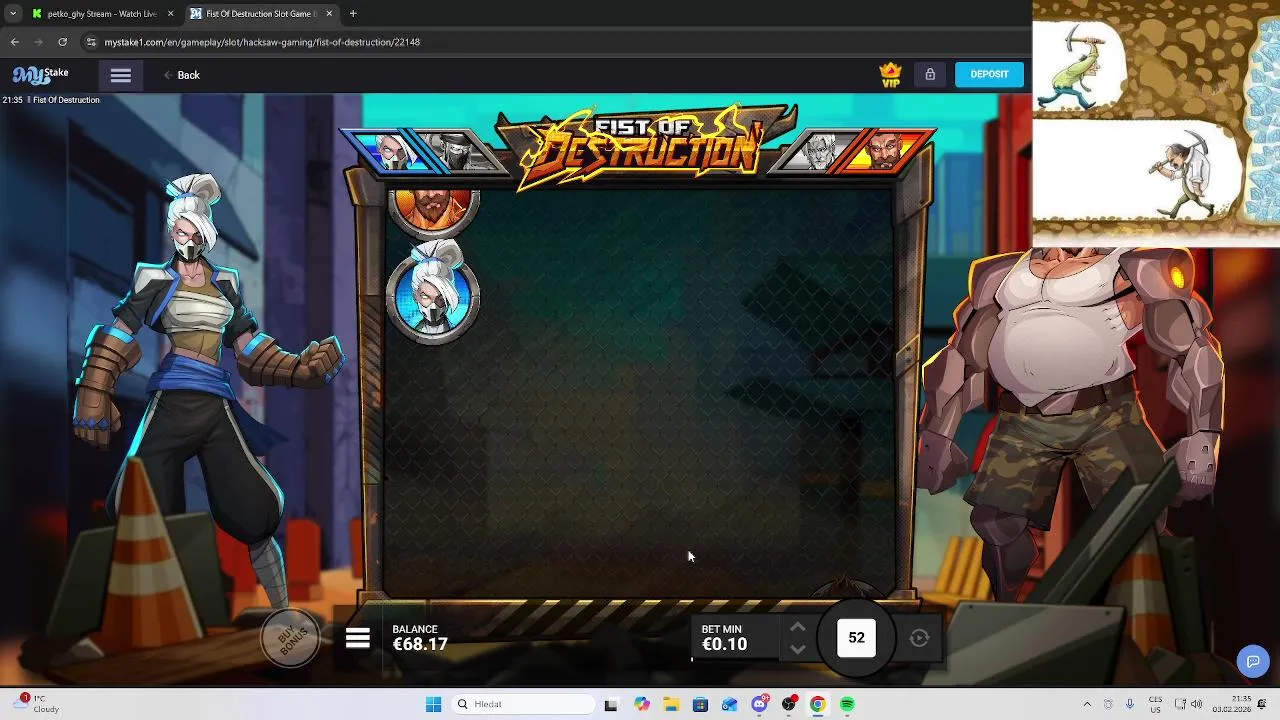Screen dimensions: 1280x720
Task: Click the Hledat taskbar search box
Action: point(521,704)
